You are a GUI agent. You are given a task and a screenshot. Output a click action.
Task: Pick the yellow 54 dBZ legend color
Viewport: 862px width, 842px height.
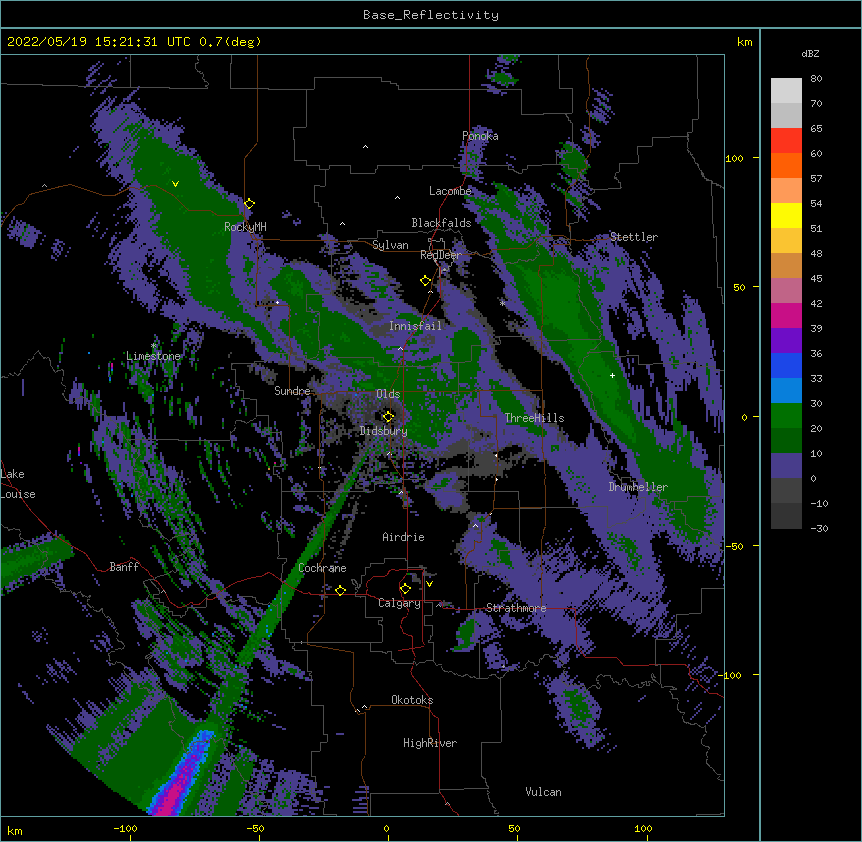coord(786,215)
